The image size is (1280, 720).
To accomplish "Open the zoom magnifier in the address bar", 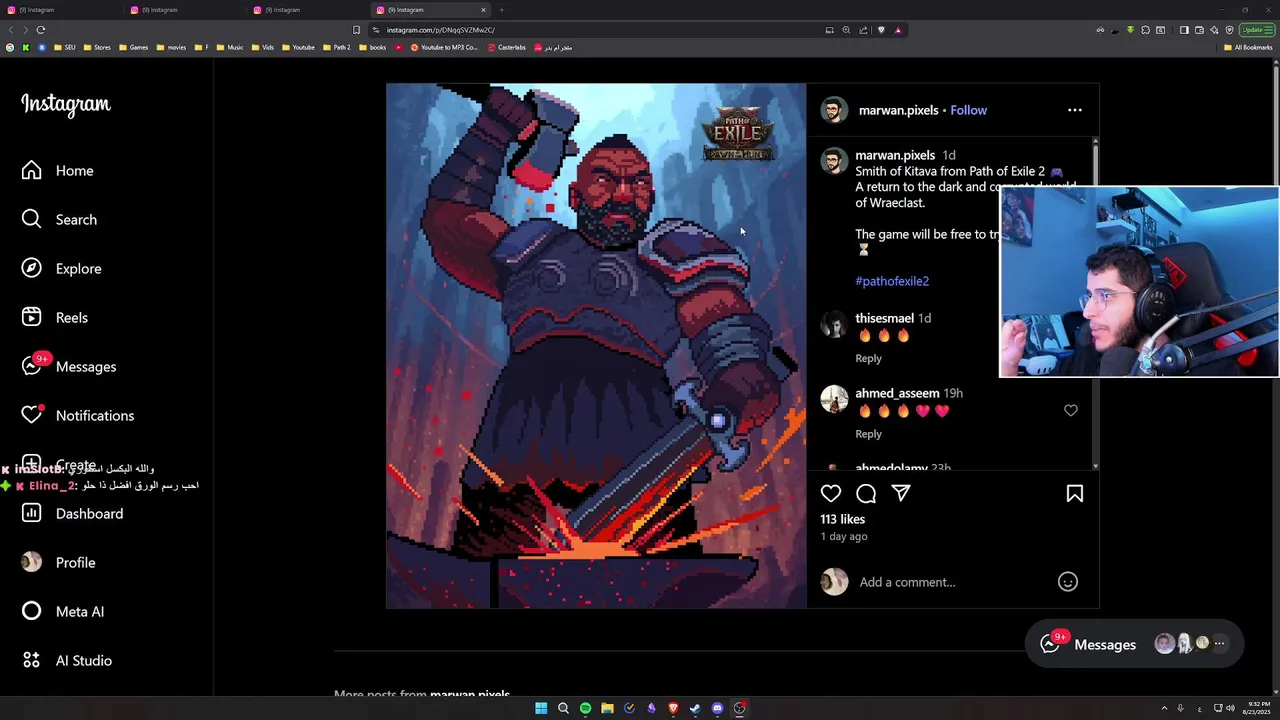I will coord(846,30).
